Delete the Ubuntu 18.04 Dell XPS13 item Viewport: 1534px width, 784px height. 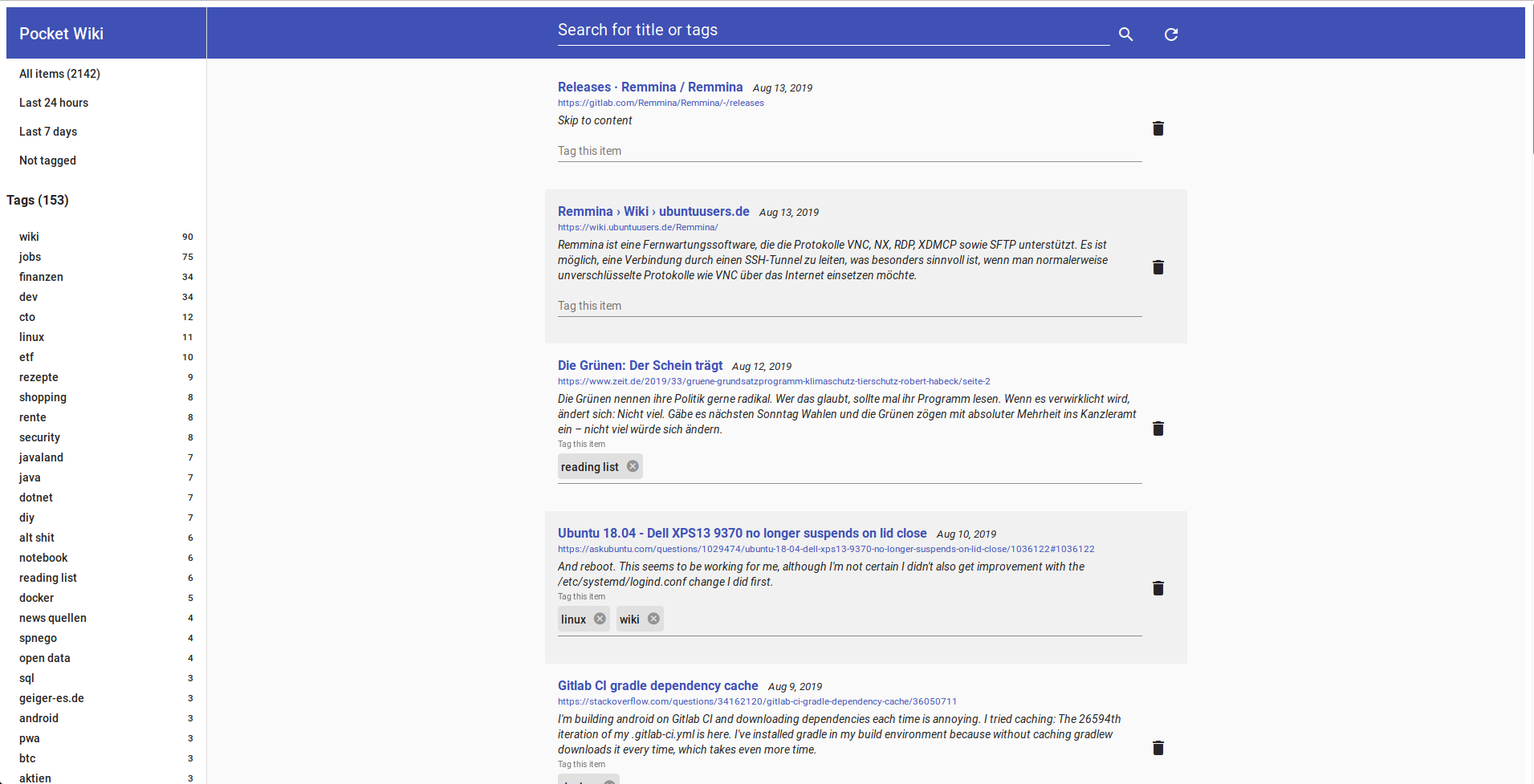[1158, 588]
